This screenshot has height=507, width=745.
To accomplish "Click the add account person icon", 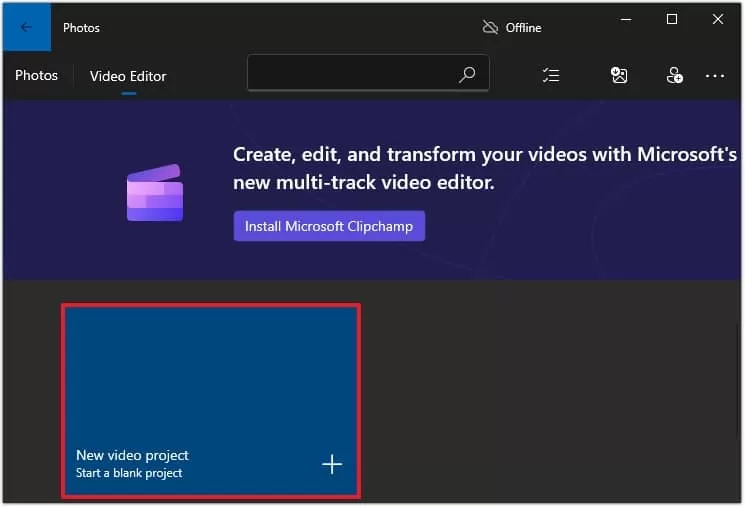I will 674,75.
